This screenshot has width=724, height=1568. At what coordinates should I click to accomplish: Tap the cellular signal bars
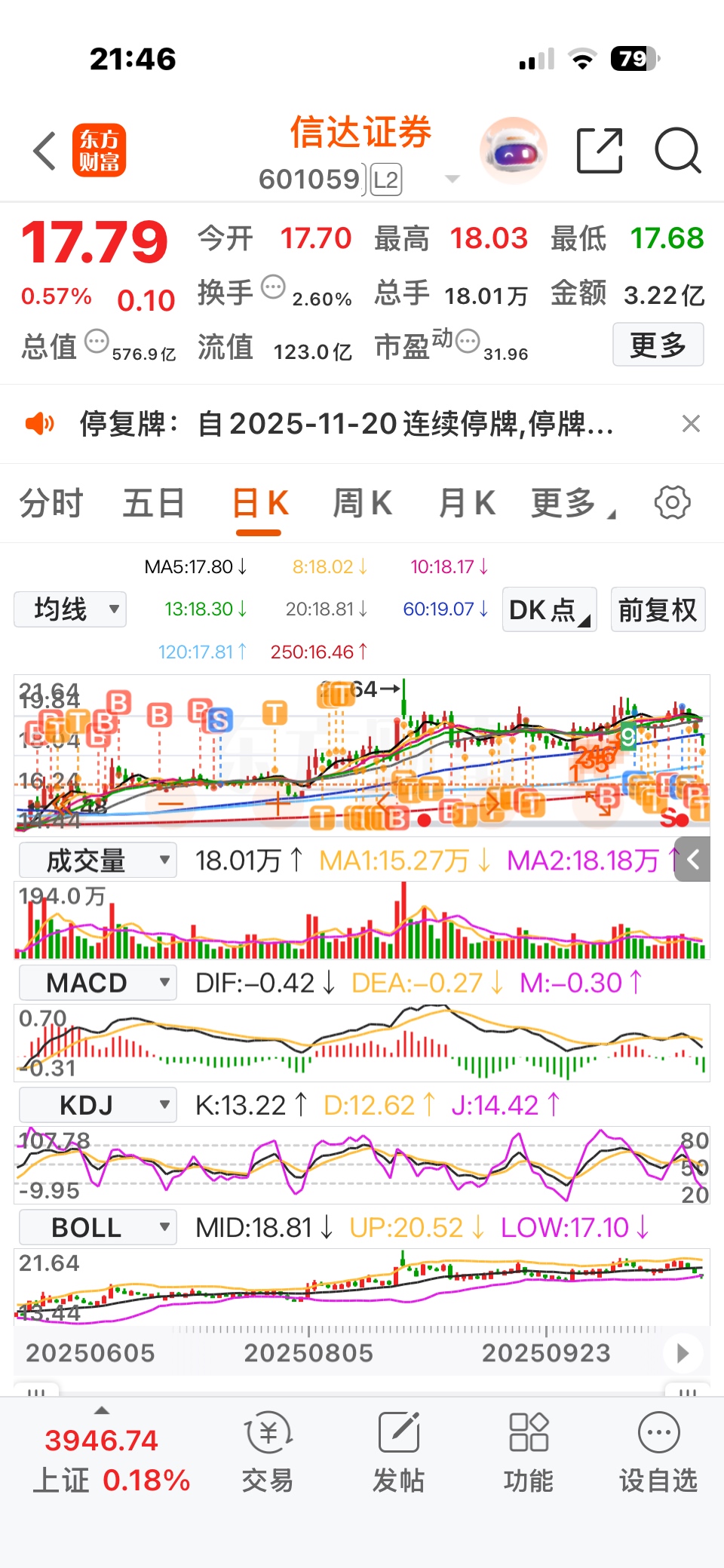[537, 59]
